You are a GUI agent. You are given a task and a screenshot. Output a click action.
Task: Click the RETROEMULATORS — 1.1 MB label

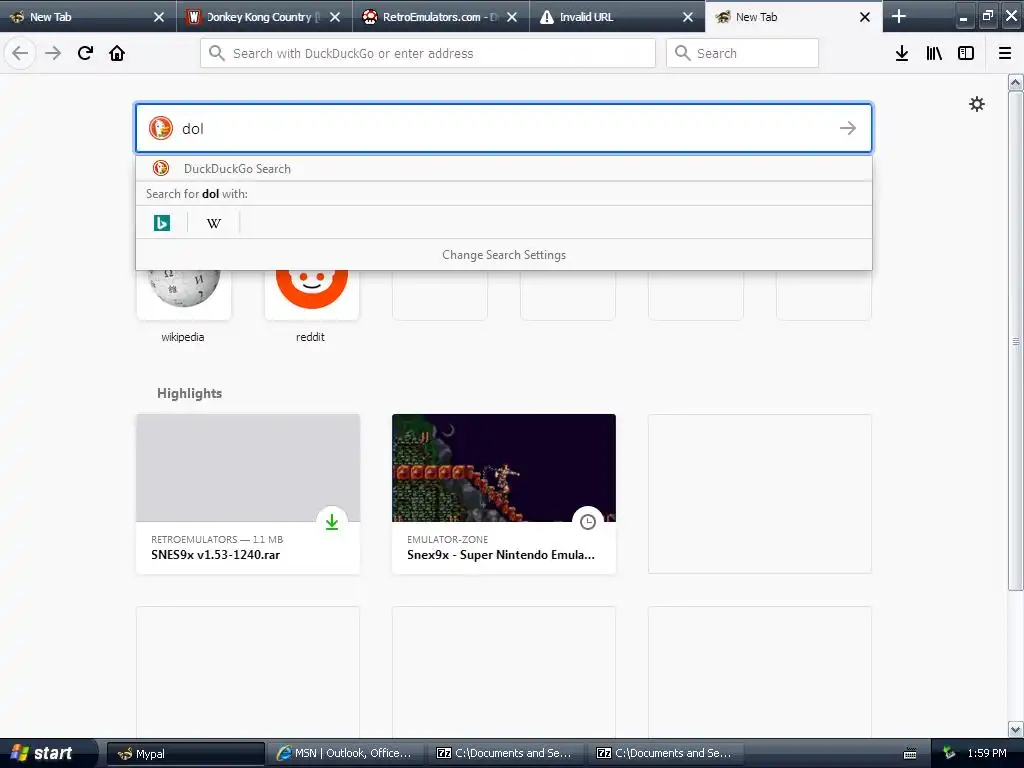pyautogui.click(x=217, y=539)
